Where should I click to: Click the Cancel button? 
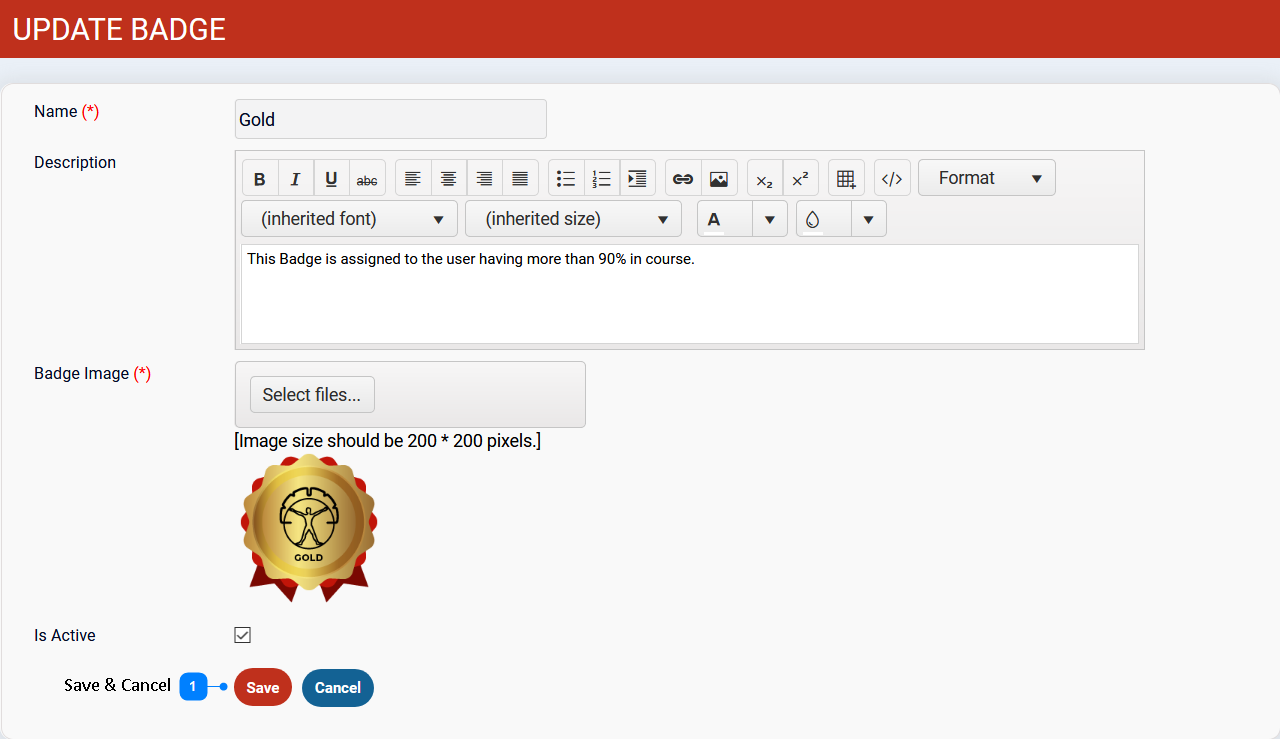tap(338, 688)
